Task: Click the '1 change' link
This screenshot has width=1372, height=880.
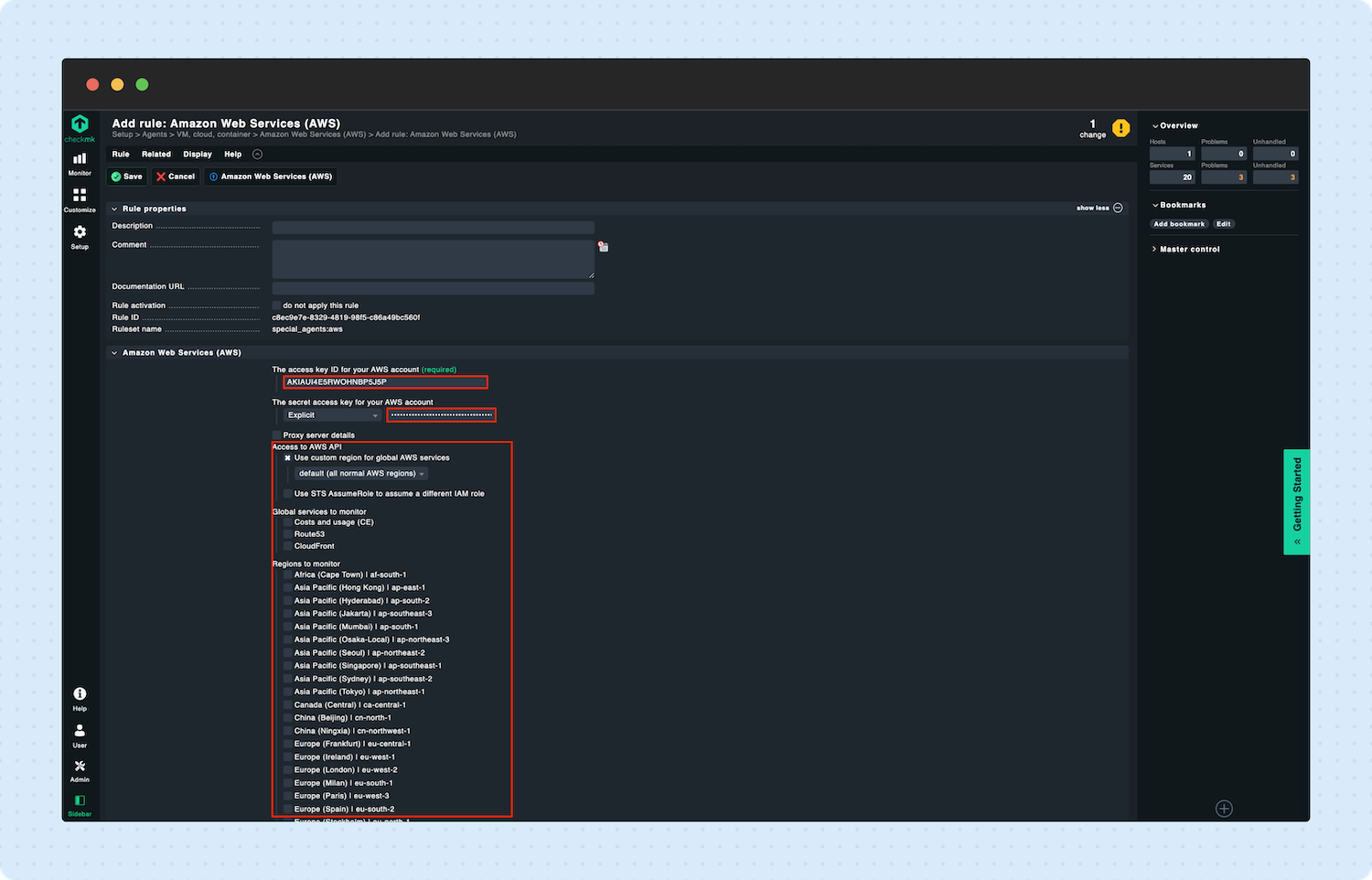Action: coord(1092,129)
